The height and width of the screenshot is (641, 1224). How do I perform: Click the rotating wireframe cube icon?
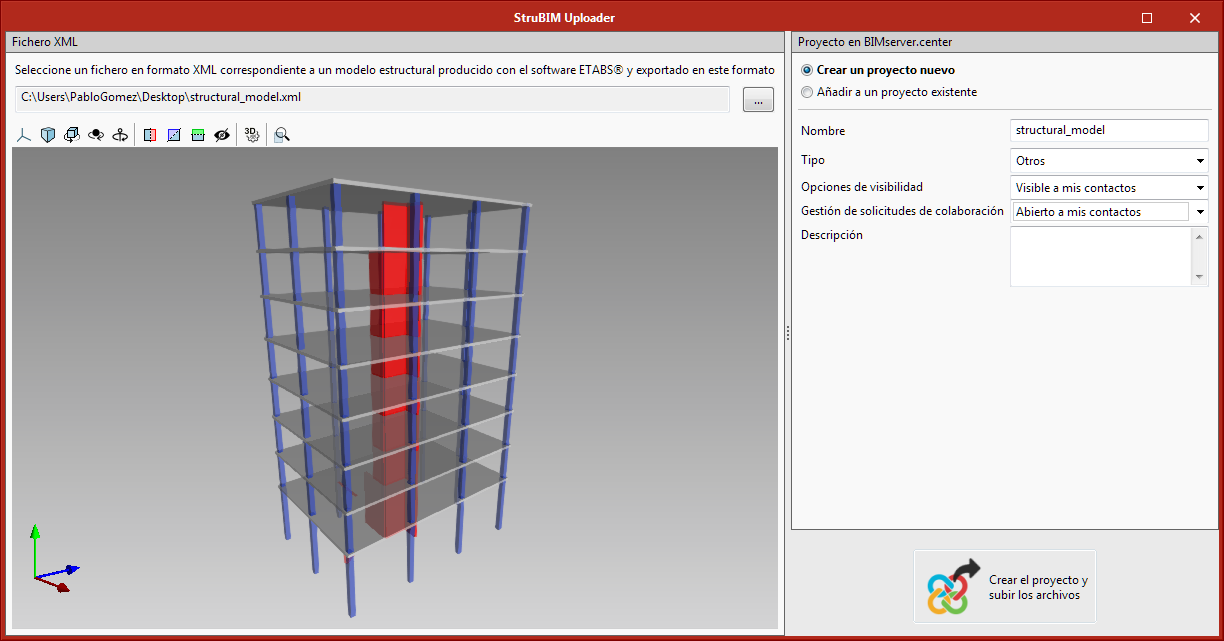pyautogui.click(x=72, y=135)
